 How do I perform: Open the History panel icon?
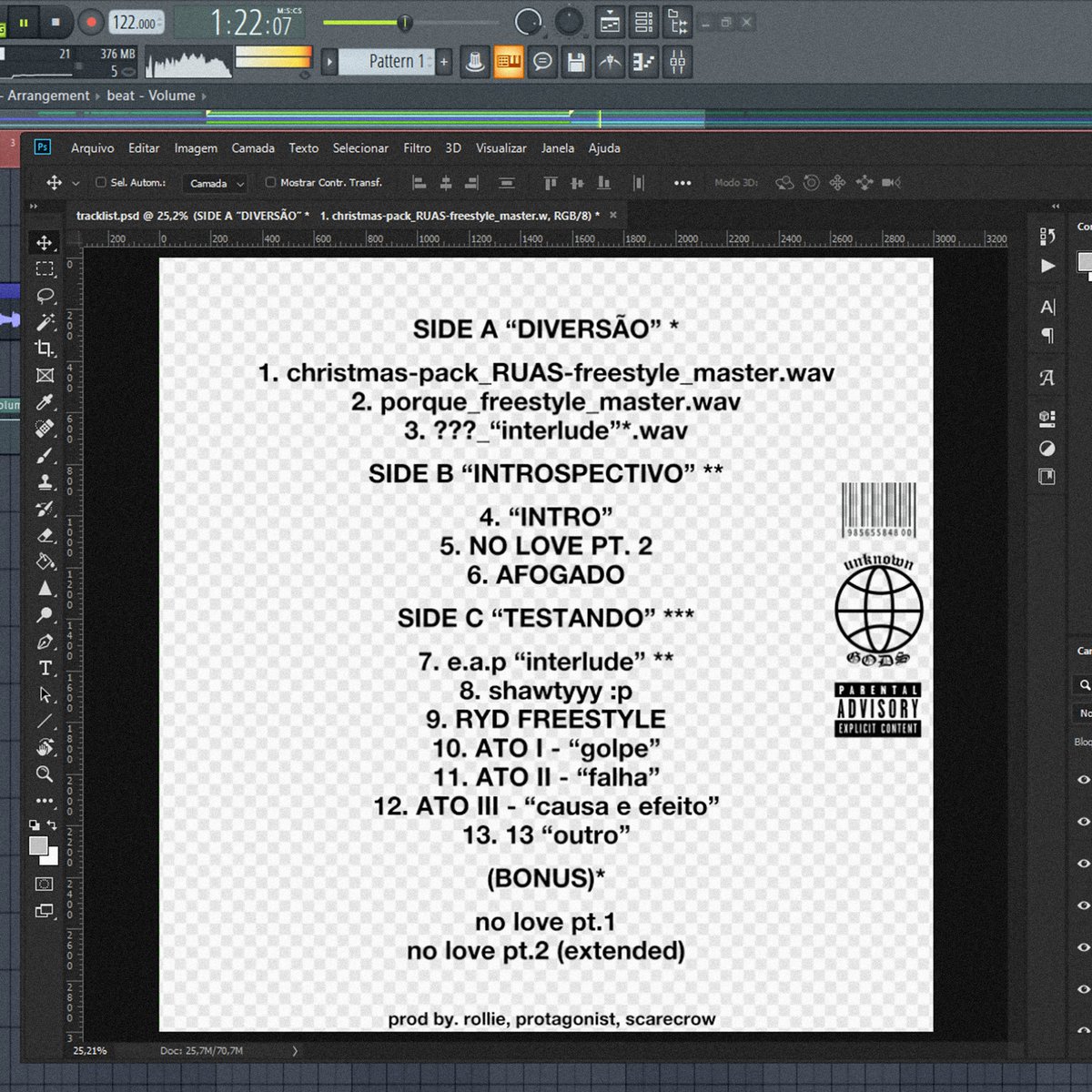coord(1047,237)
